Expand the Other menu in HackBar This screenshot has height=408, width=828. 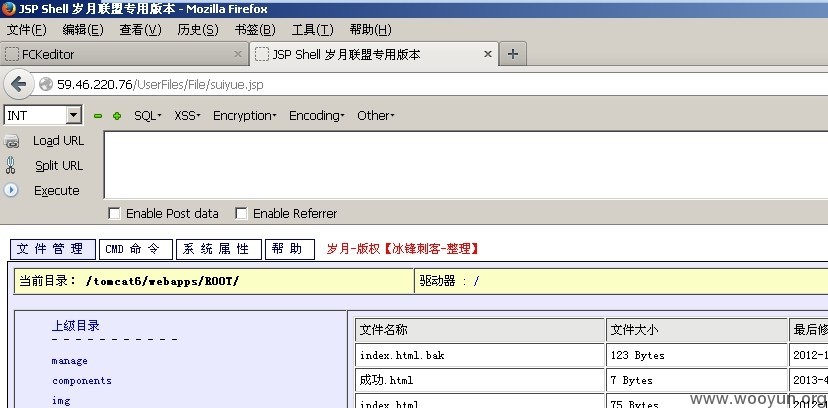pyautogui.click(x=375, y=116)
